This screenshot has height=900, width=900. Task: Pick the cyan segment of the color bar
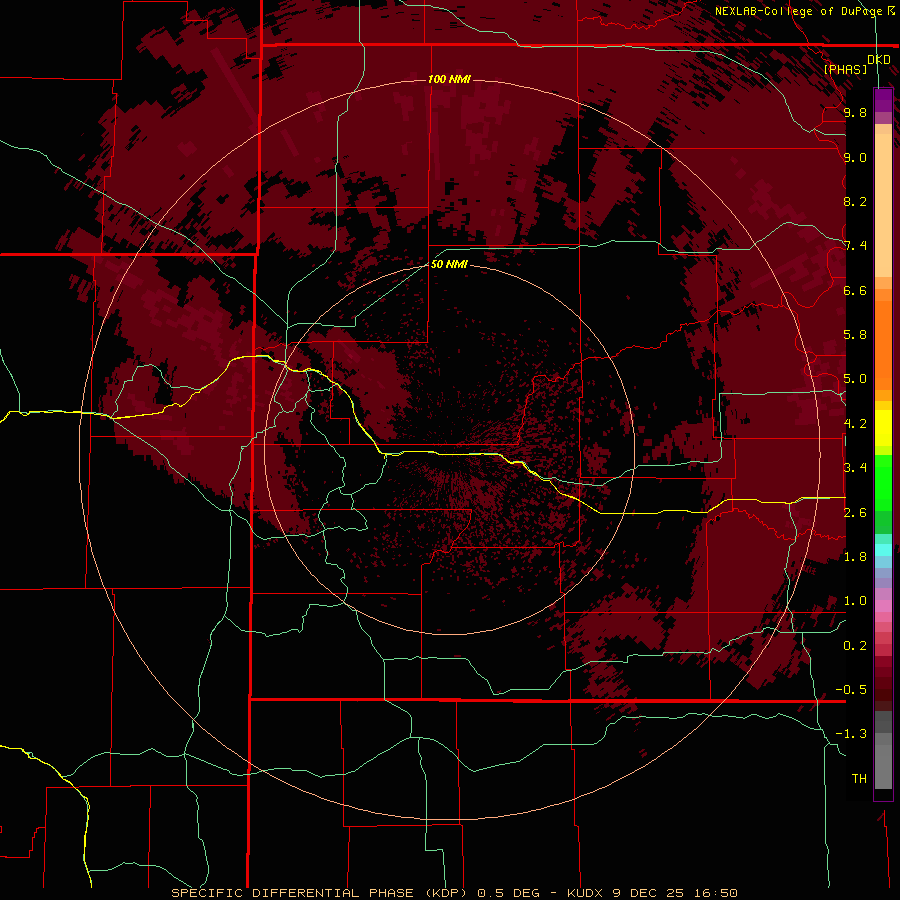tap(883, 550)
